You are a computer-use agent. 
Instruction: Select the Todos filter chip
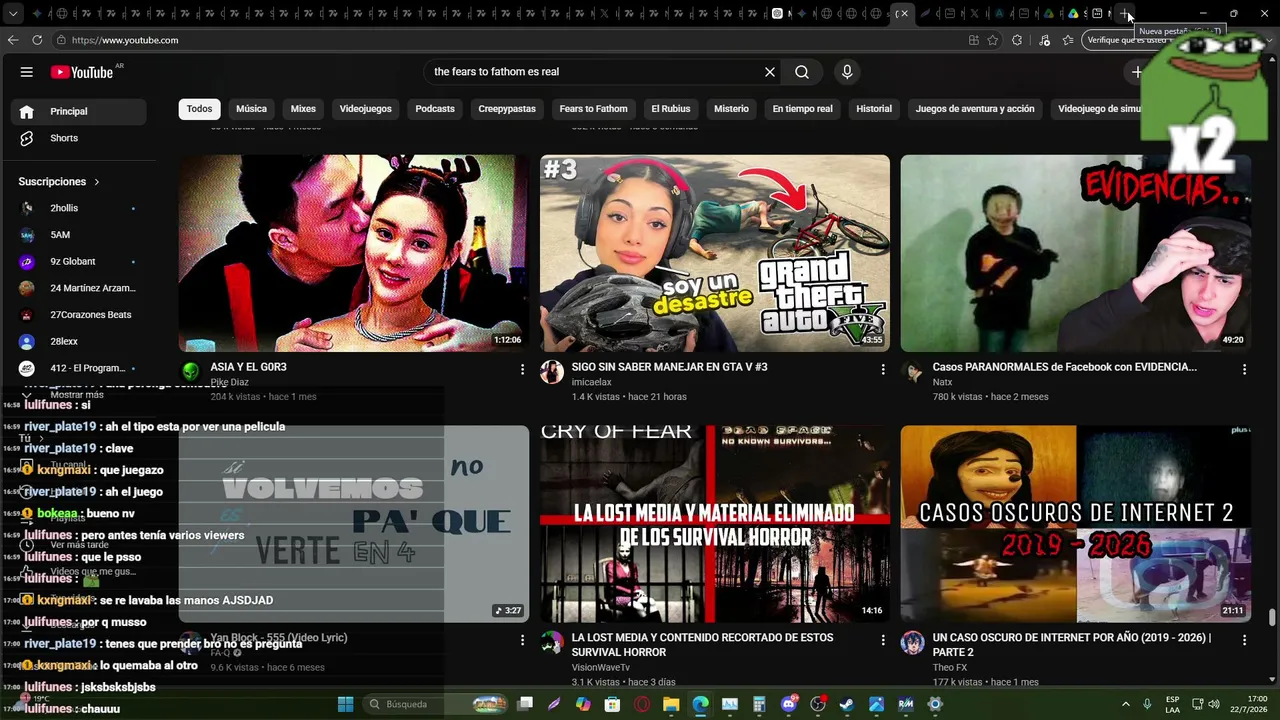pos(199,109)
